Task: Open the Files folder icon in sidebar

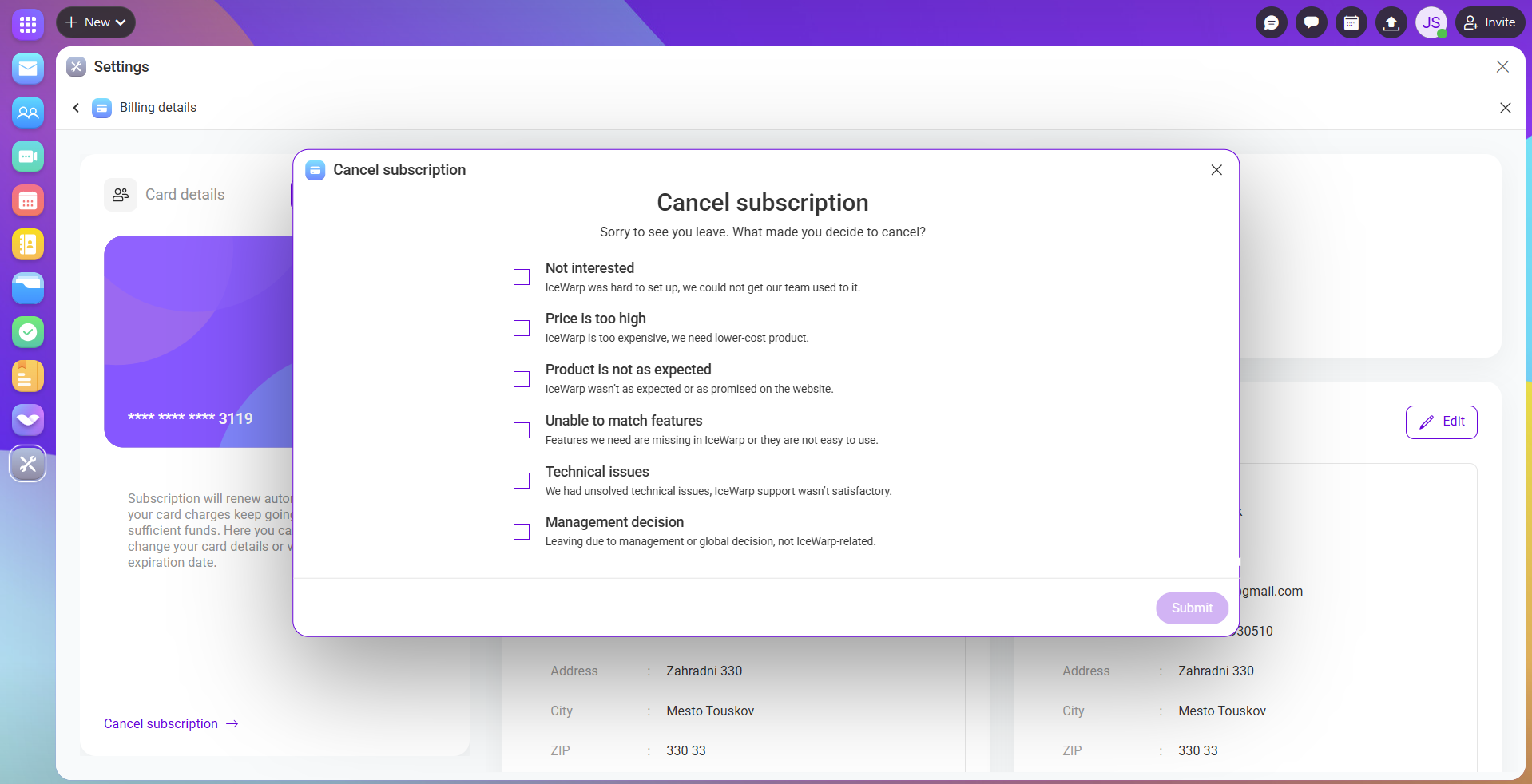Action: coord(28,288)
